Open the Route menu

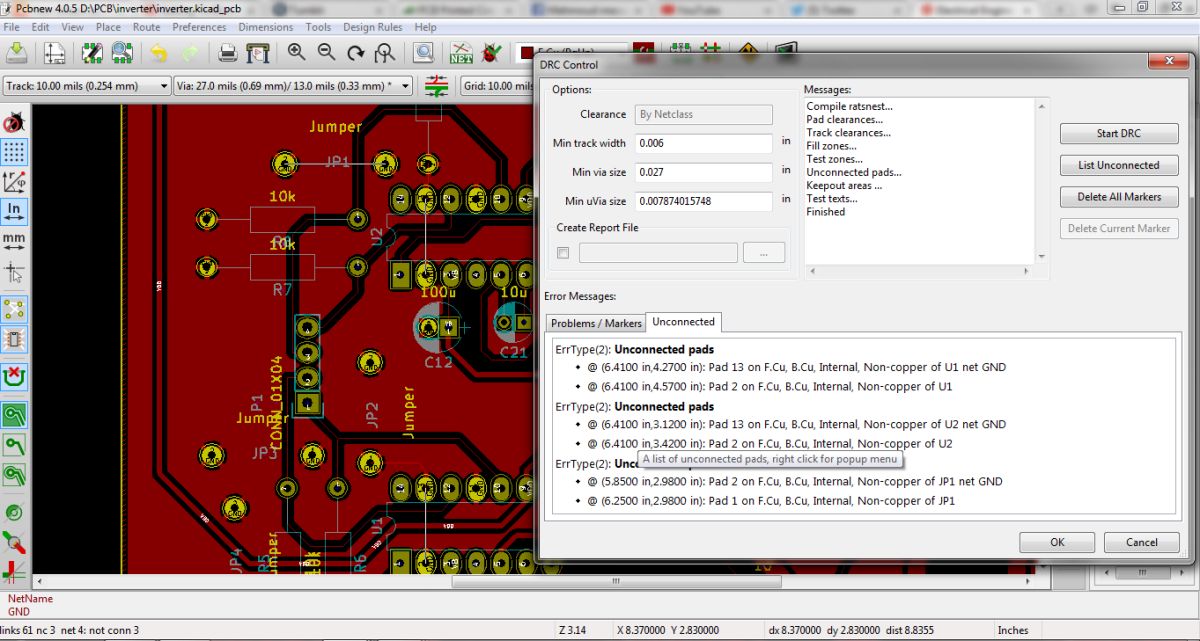coord(146,27)
